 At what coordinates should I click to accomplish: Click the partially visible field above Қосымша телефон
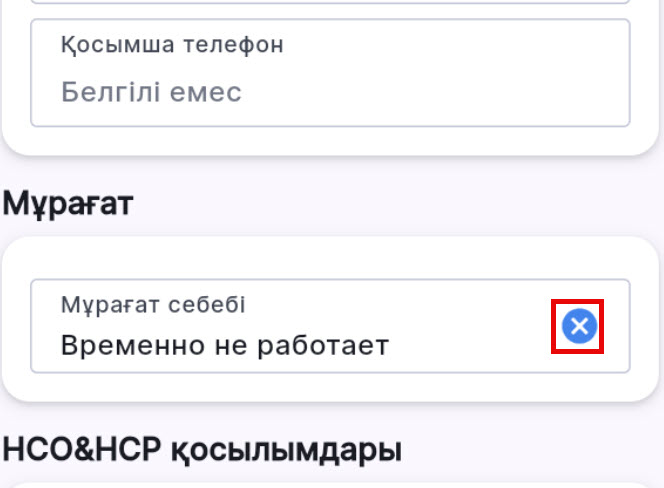click(x=330, y=3)
